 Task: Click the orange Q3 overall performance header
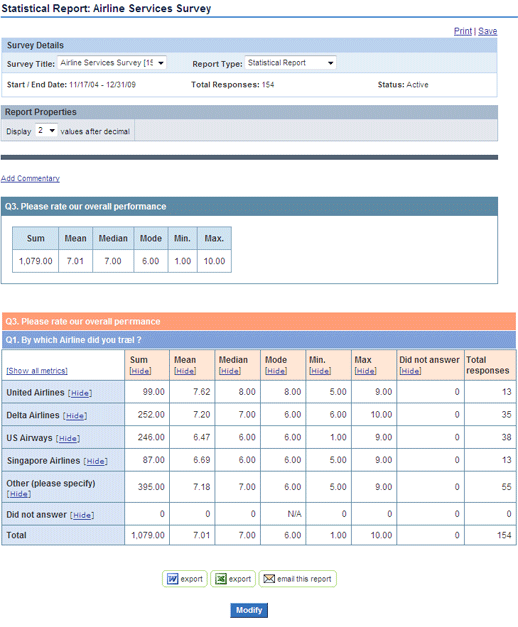click(x=259, y=321)
